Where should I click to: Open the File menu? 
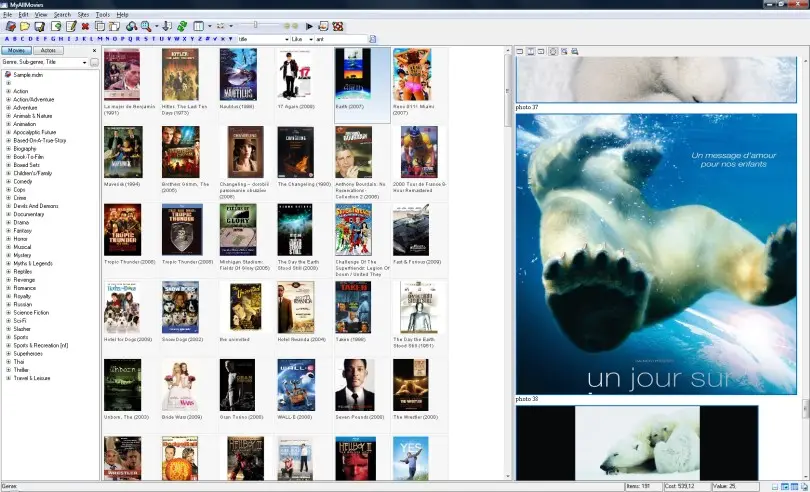[x=8, y=15]
